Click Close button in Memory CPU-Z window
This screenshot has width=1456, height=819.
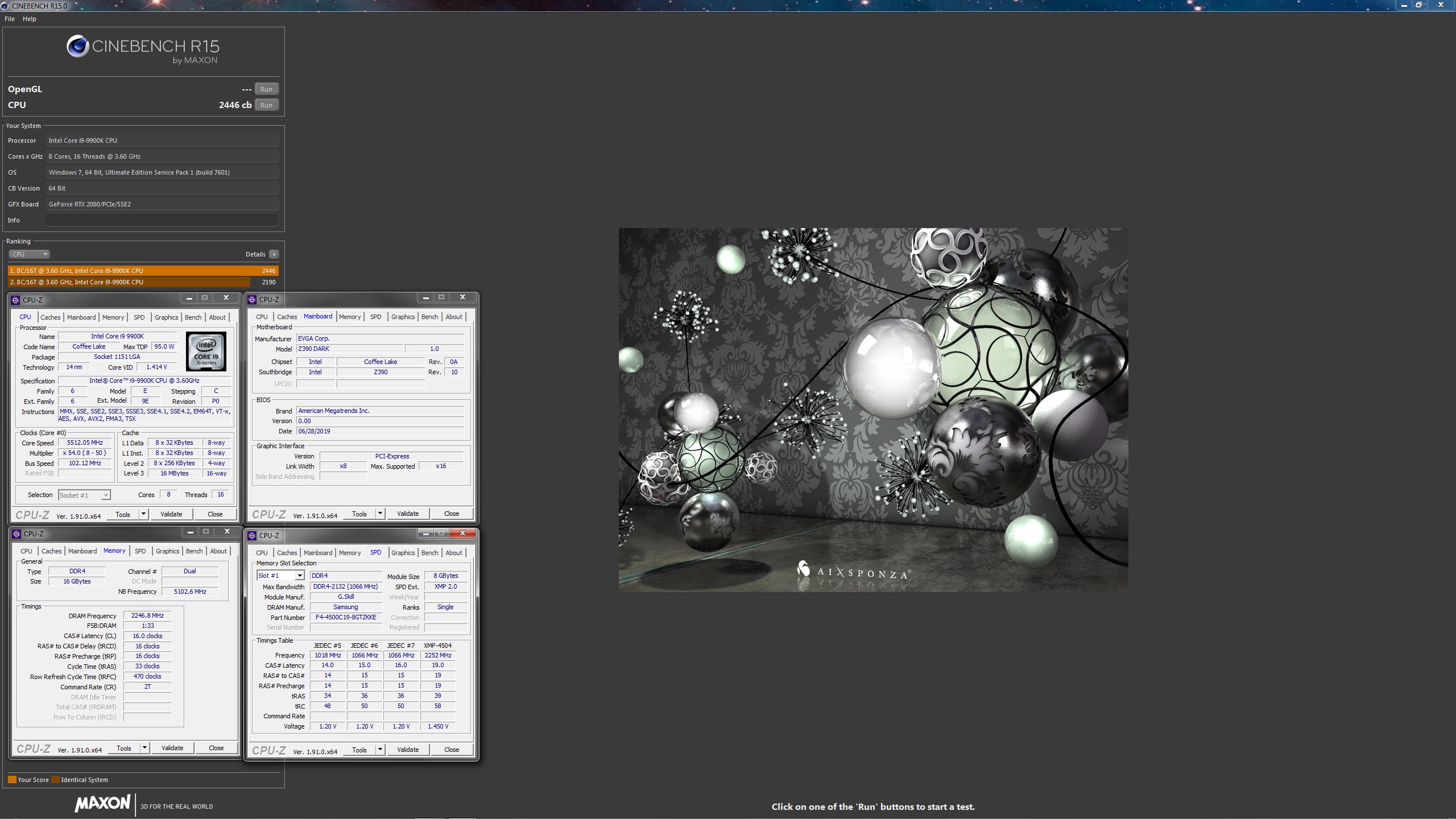tap(216, 748)
